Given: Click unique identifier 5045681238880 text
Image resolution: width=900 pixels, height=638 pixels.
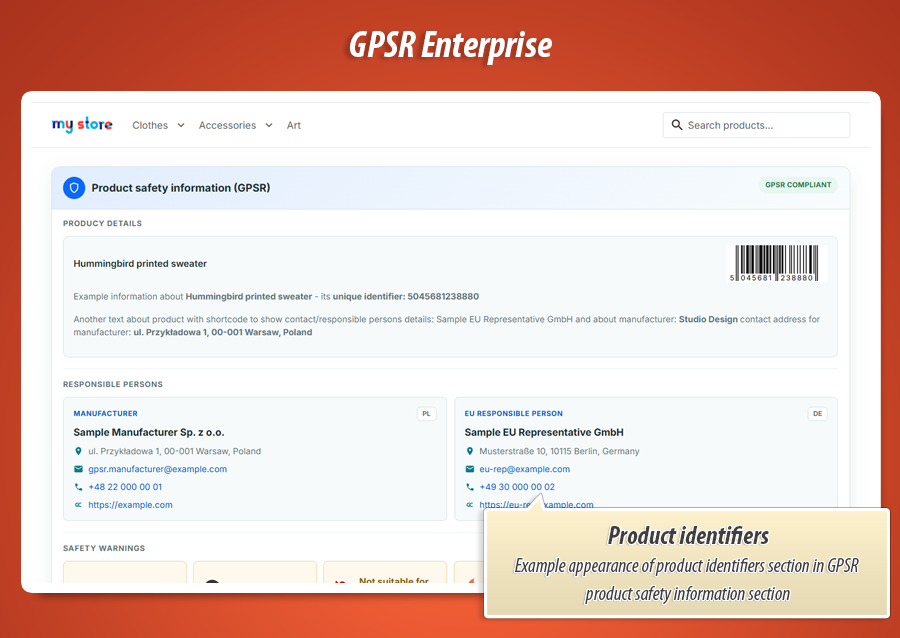Looking at the screenshot, I should [x=406, y=297].
